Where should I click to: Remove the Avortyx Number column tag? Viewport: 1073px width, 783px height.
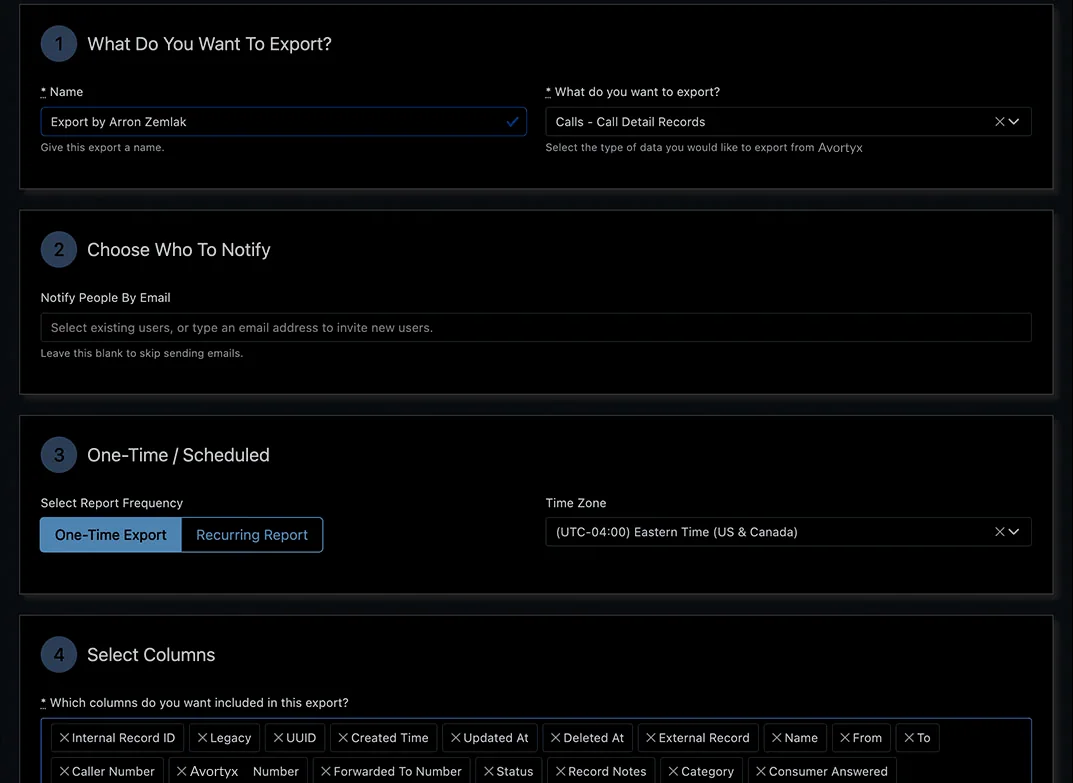[x=182, y=771]
